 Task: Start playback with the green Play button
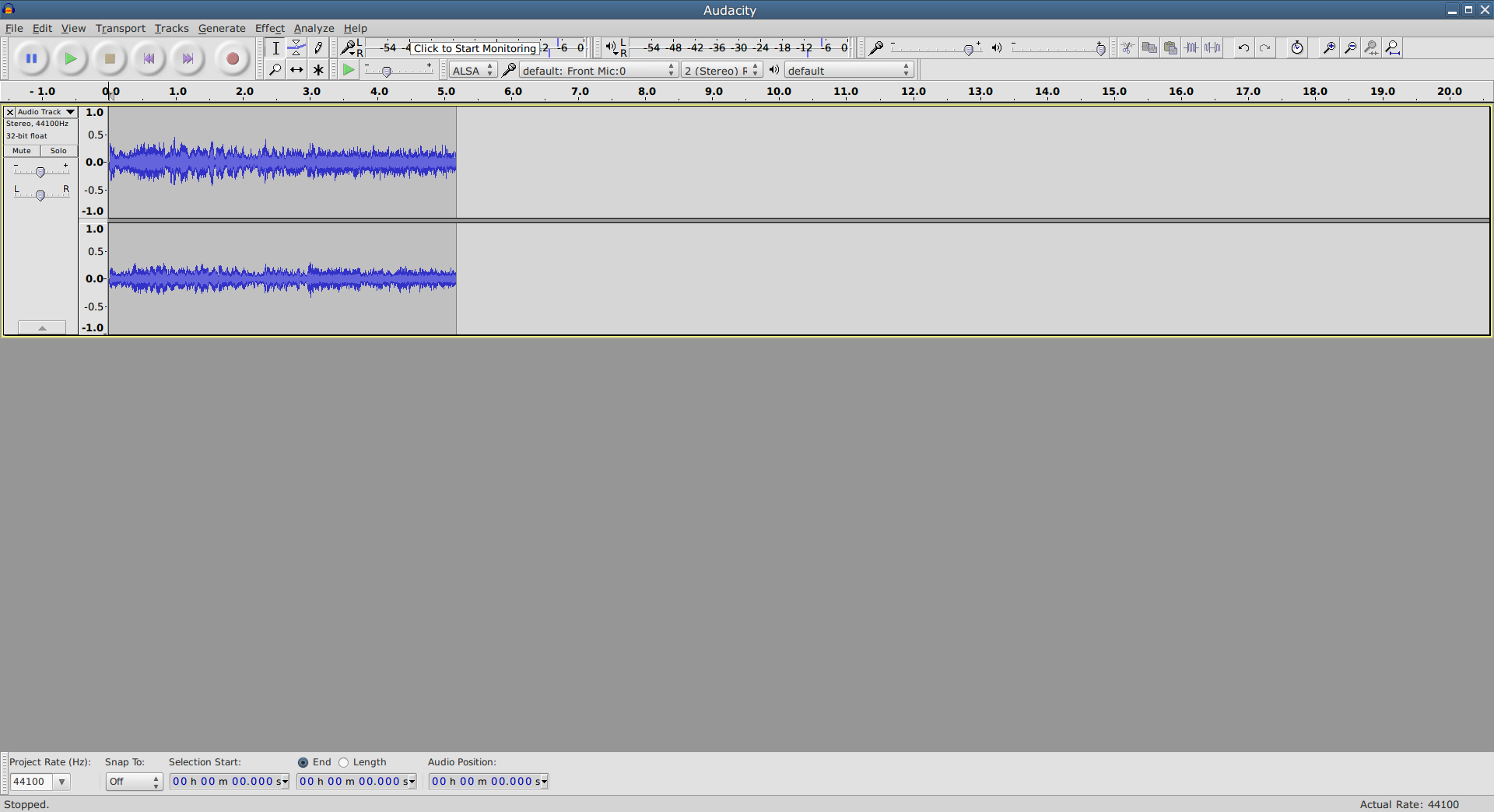point(71,58)
